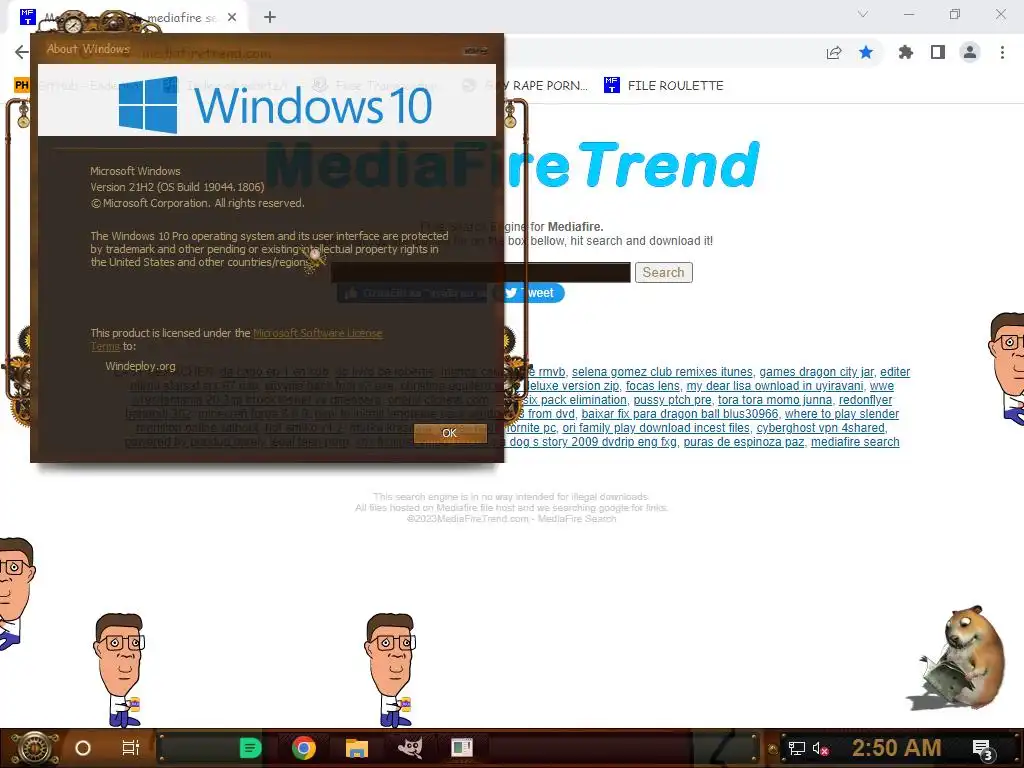Image resolution: width=1024 pixels, height=768 pixels.
Task: Open the 'editer' link
Action: point(895,372)
